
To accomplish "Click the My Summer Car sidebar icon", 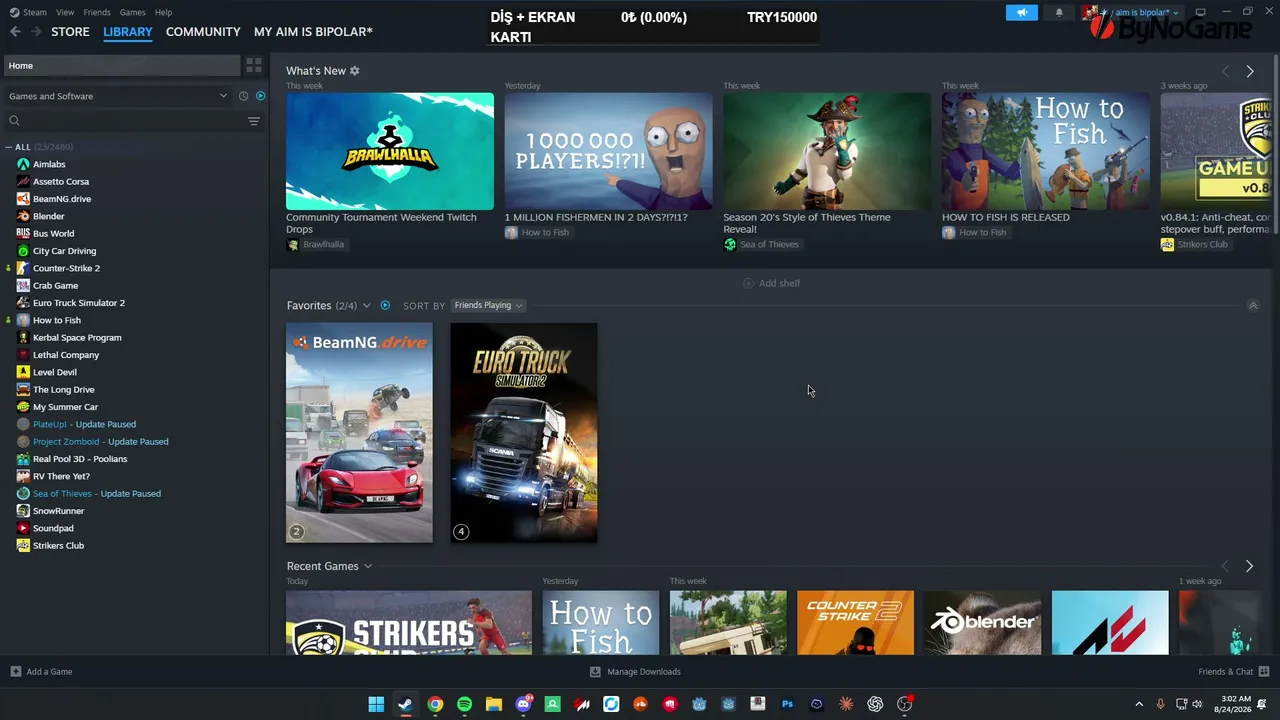I will 23,407.
